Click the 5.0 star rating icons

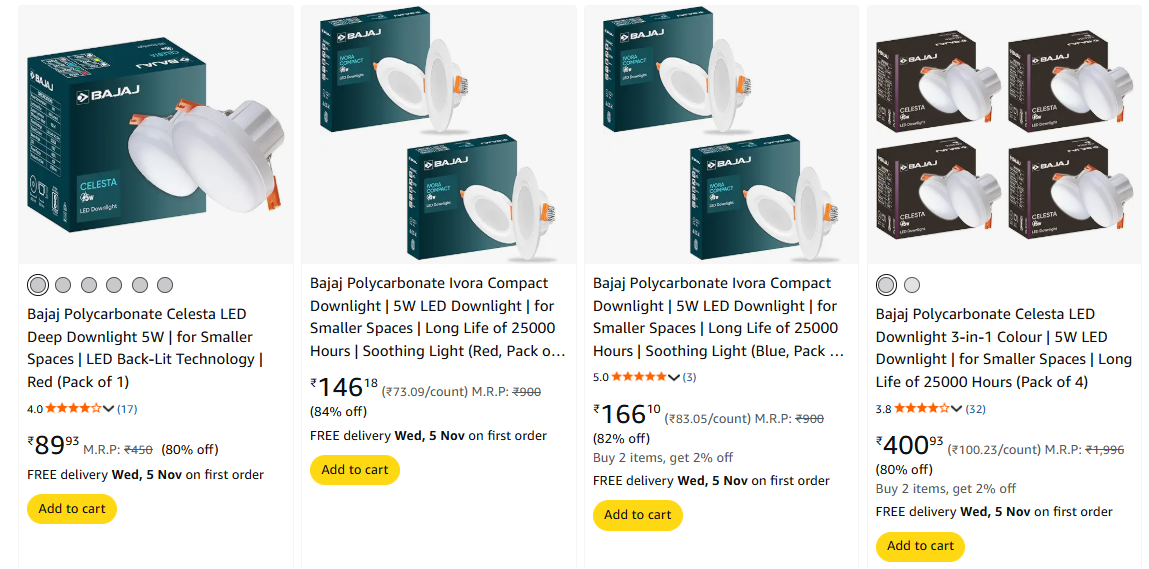639,377
